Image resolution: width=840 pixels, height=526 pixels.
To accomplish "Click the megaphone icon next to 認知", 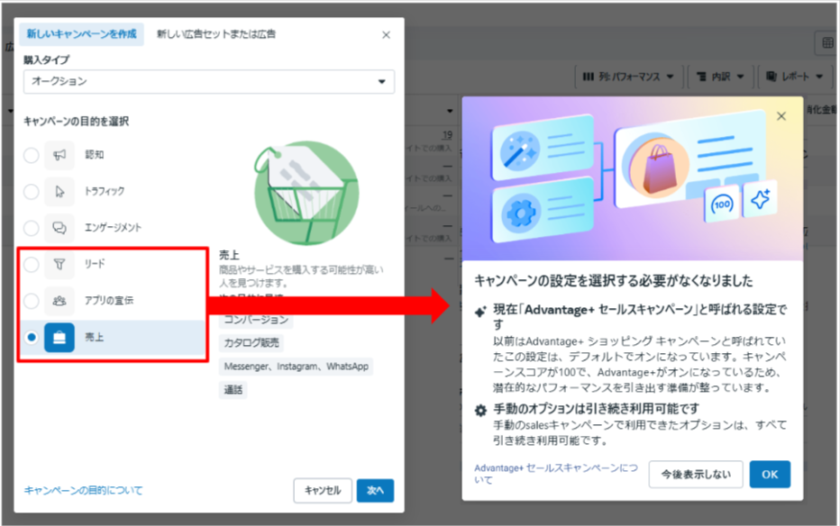I will [x=60, y=155].
